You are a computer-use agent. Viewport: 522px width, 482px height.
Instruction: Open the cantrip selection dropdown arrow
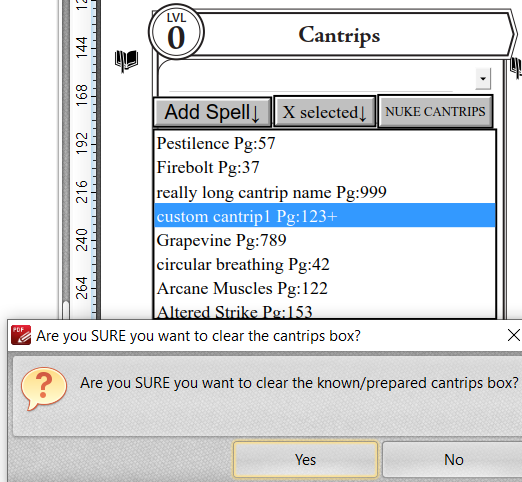483,79
